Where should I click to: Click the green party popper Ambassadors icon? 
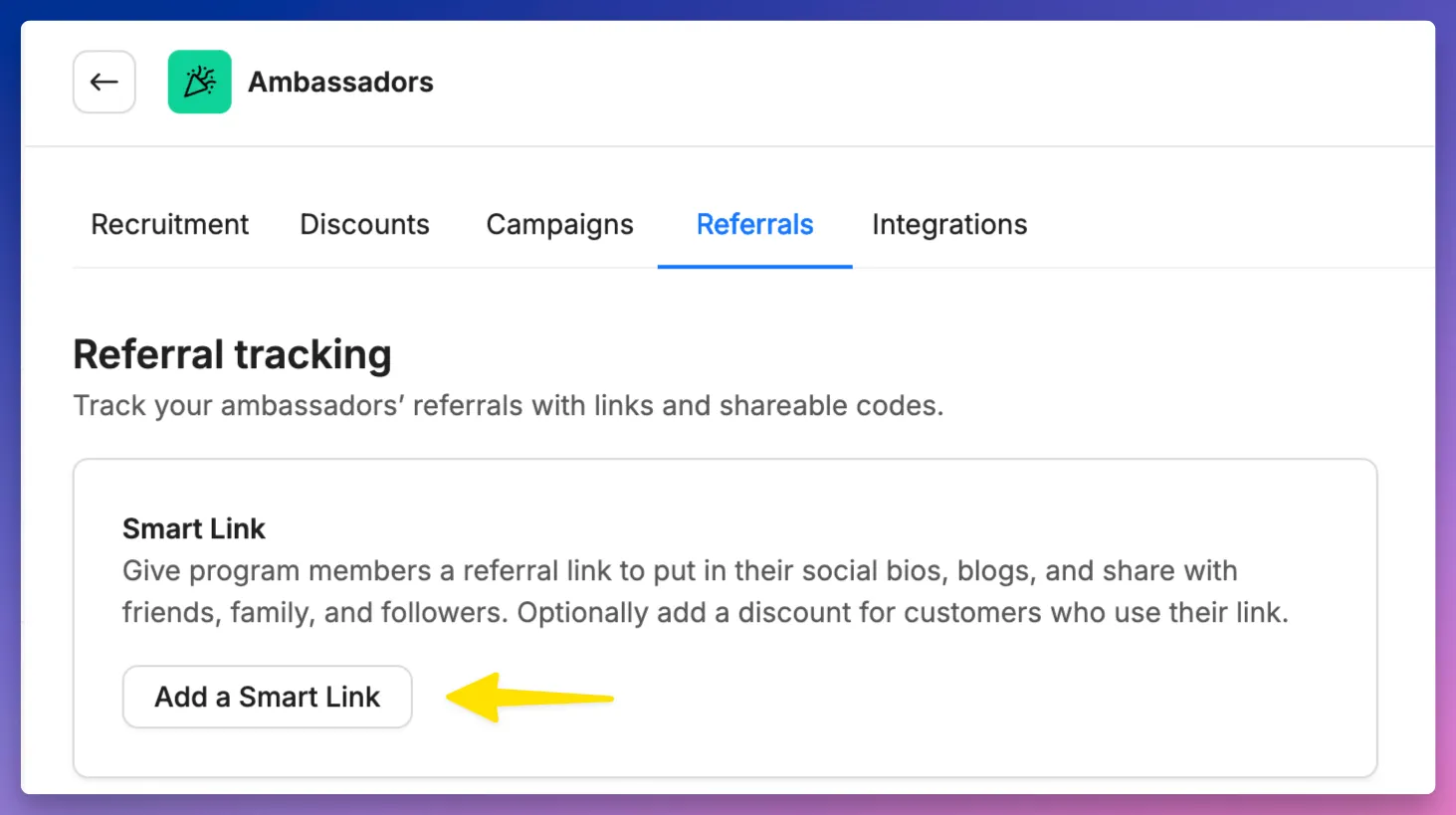pos(200,82)
